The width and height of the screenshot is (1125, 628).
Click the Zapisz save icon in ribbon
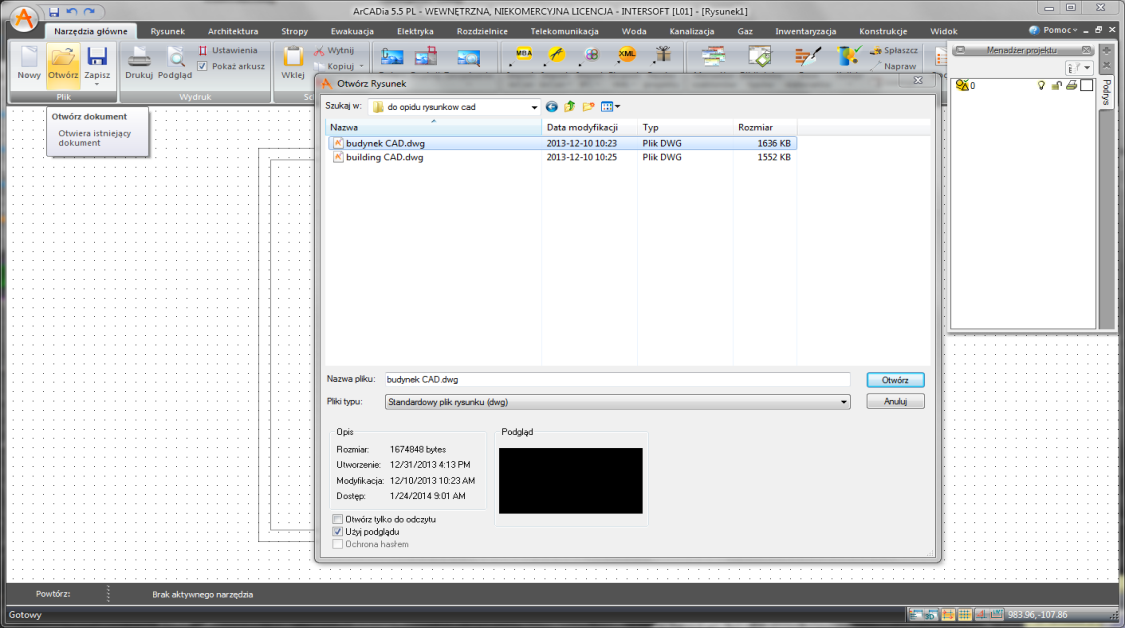click(97, 58)
